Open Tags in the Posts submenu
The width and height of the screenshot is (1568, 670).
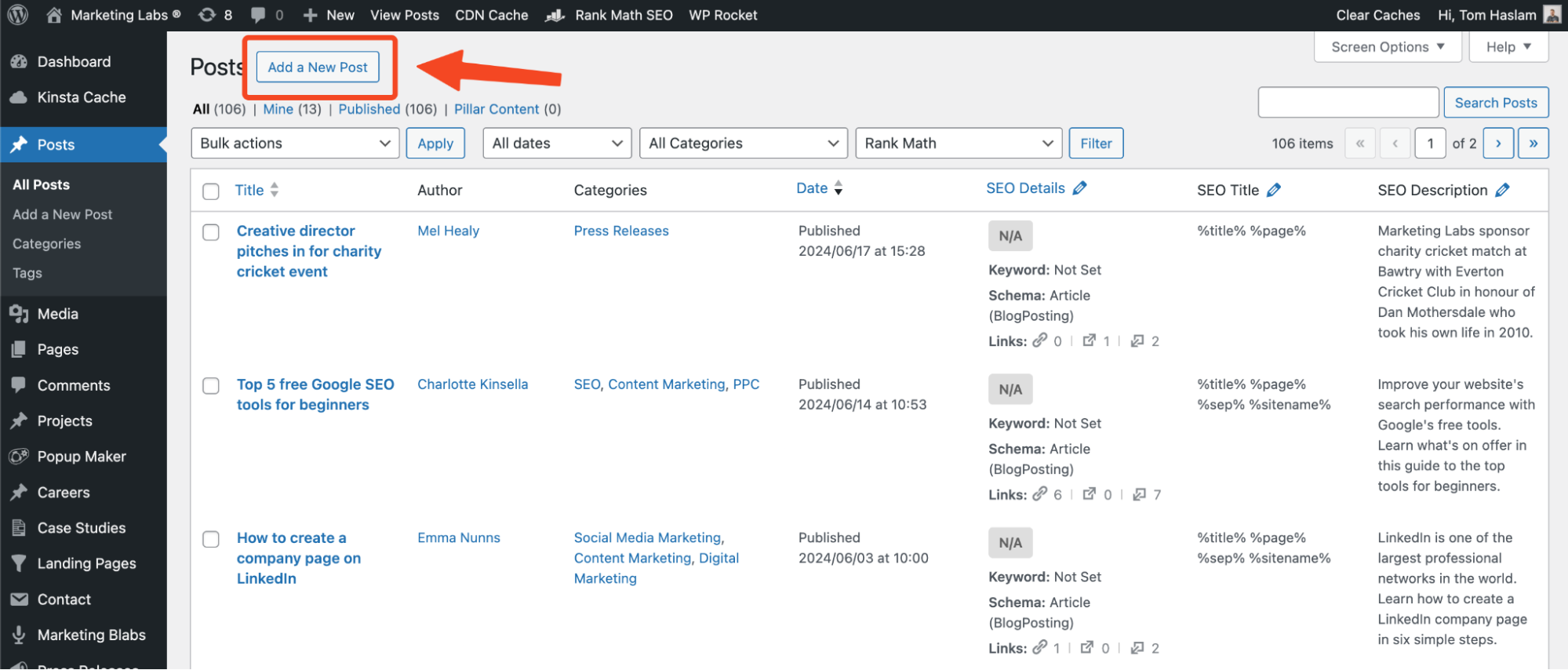point(27,273)
